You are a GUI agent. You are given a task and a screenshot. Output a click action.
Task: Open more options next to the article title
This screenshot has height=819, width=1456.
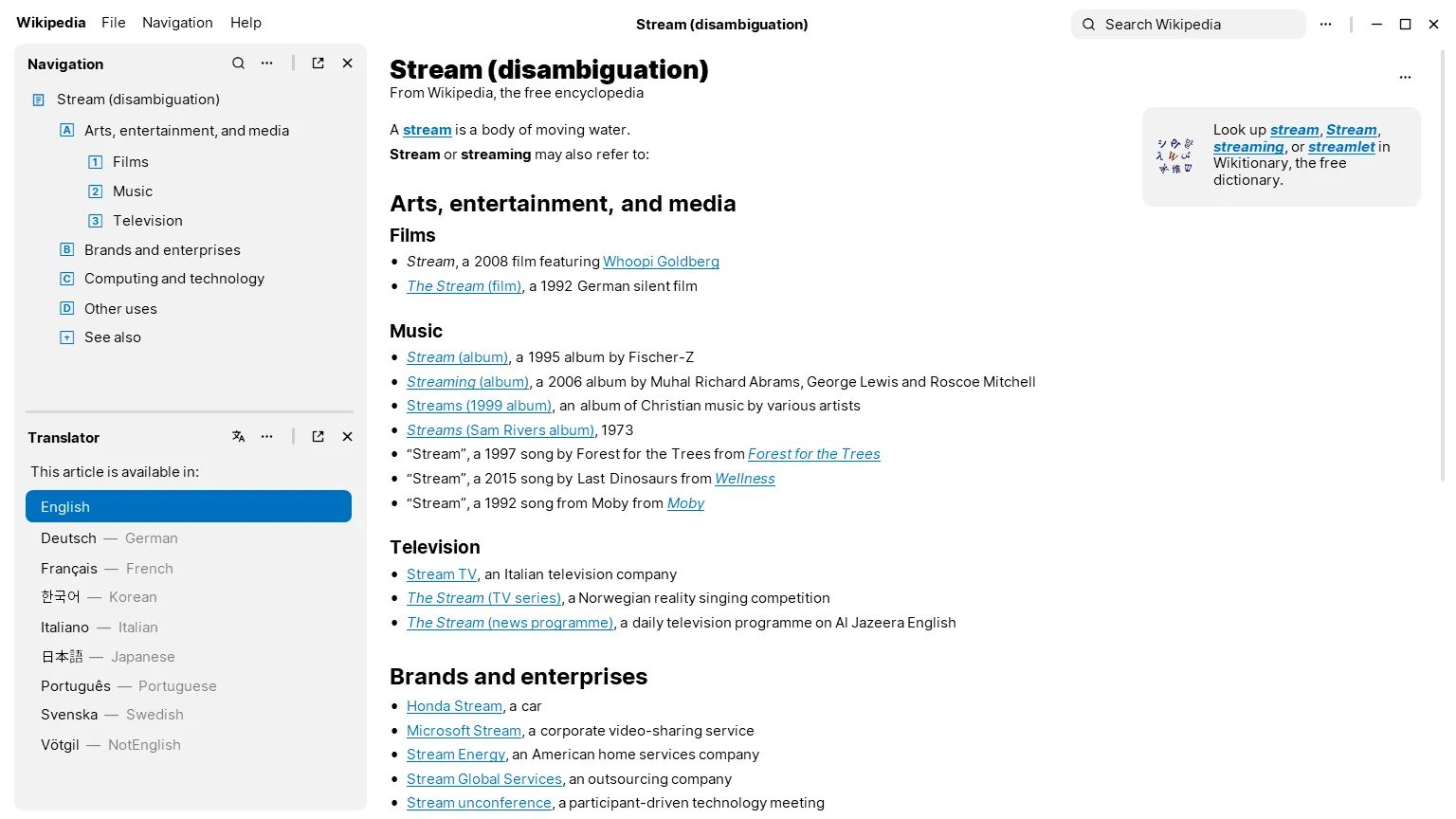[1405, 77]
